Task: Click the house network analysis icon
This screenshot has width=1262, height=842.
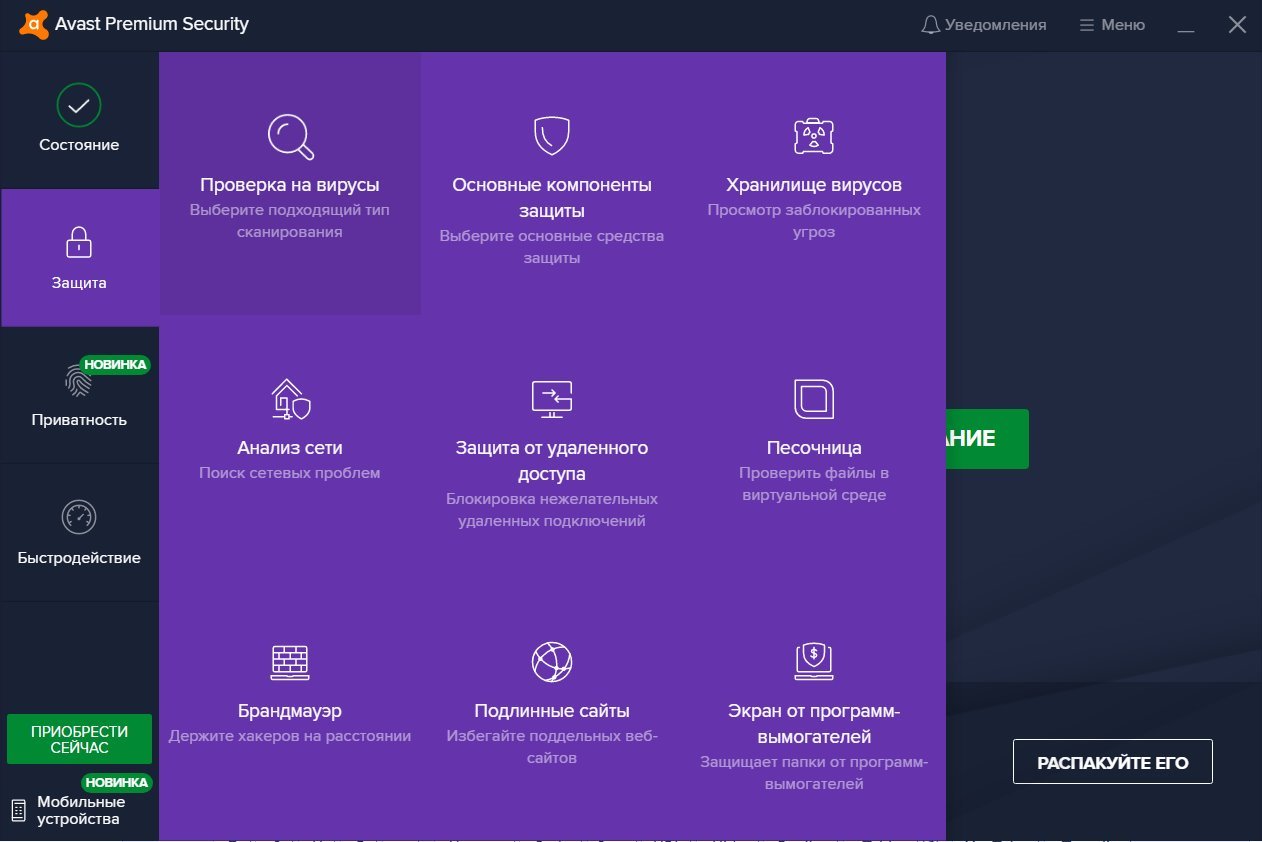Action: pyautogui.click(x=290, y=398)
